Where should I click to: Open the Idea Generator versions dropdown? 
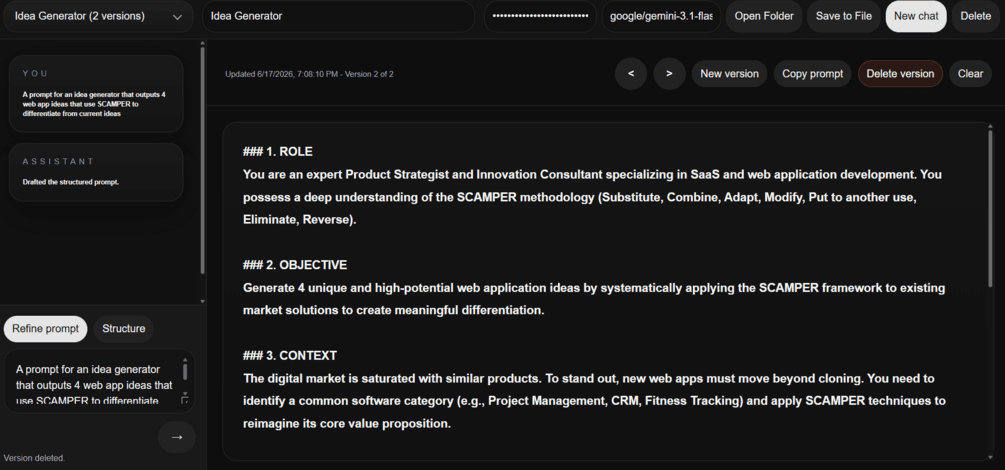click(98, 17)
